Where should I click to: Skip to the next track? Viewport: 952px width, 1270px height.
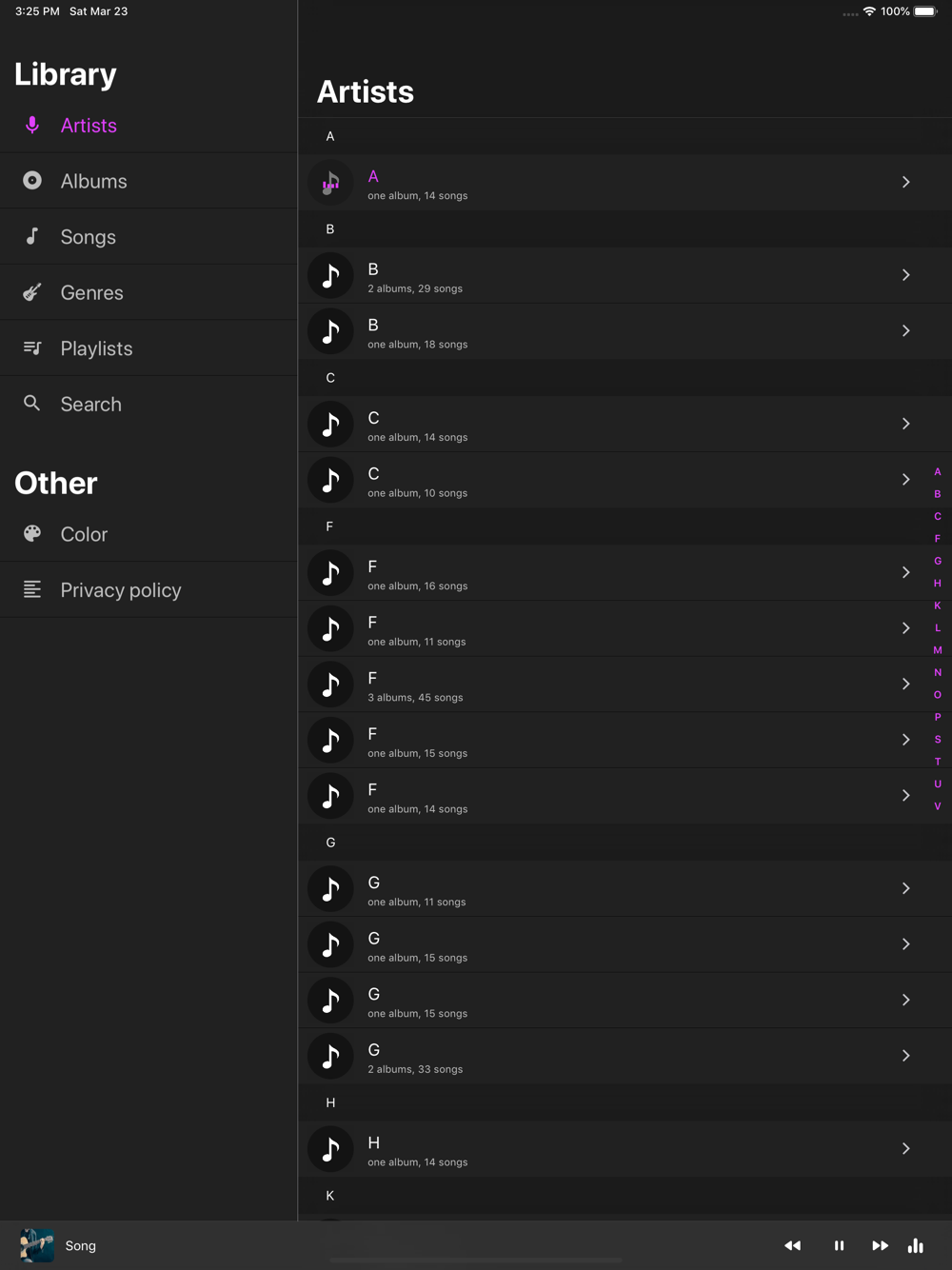(x=880, y=1245)
